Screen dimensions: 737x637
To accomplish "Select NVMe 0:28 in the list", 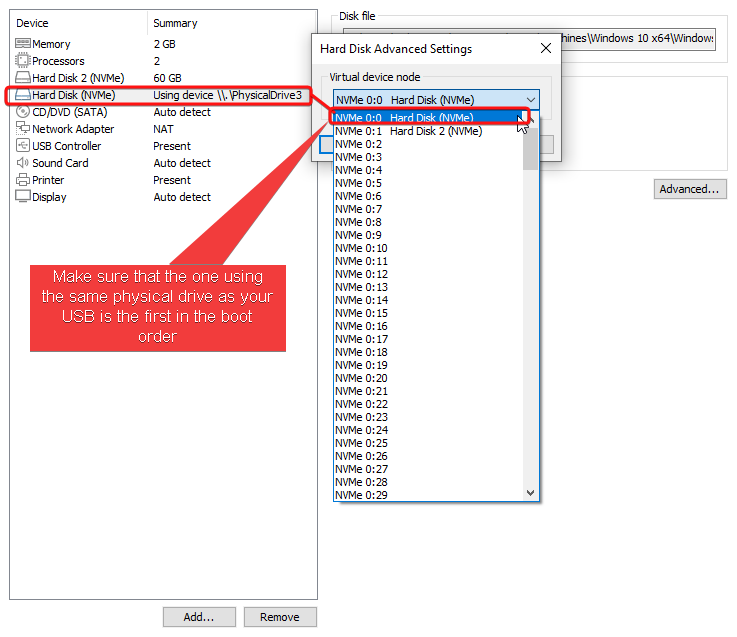I will tap(428, 482).
